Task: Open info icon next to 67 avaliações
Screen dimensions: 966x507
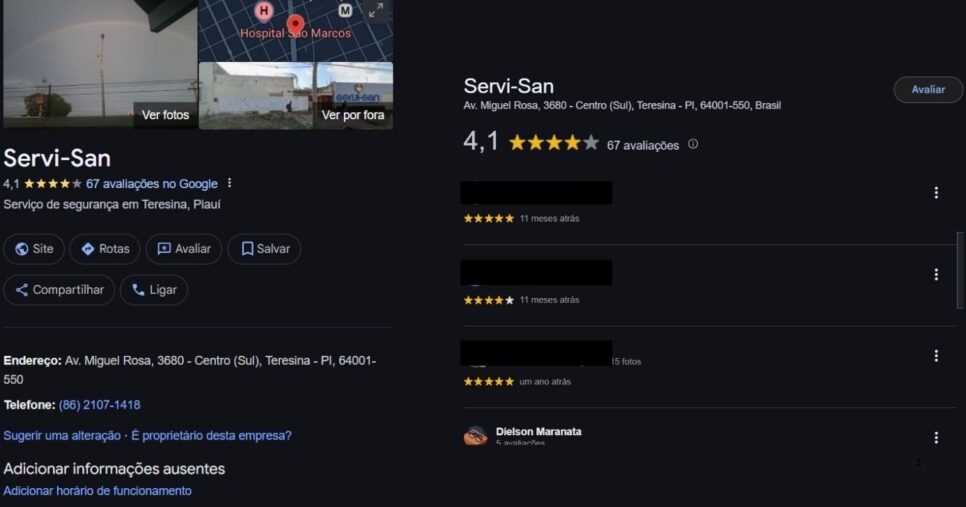Action: (693, 144)
